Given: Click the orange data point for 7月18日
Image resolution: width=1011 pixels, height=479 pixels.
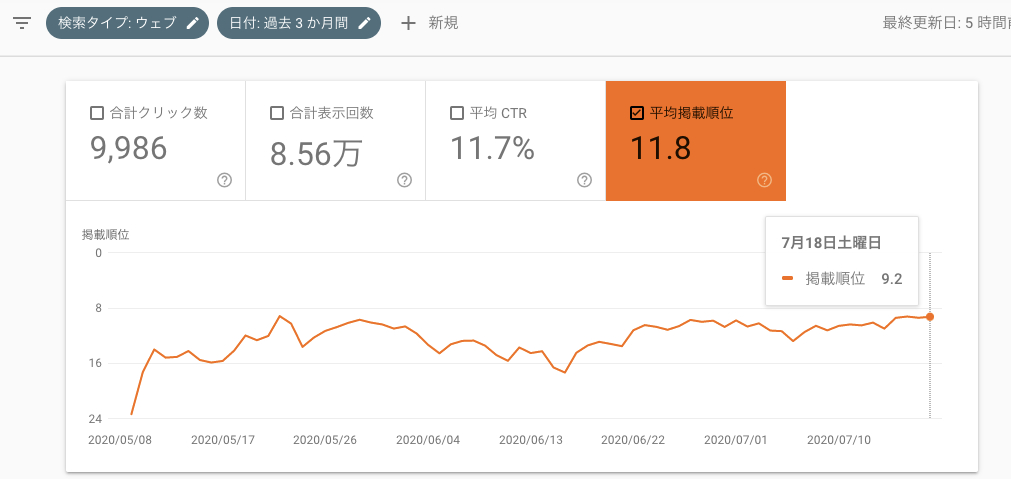Looking at the screenshot, I should (930, 317).
